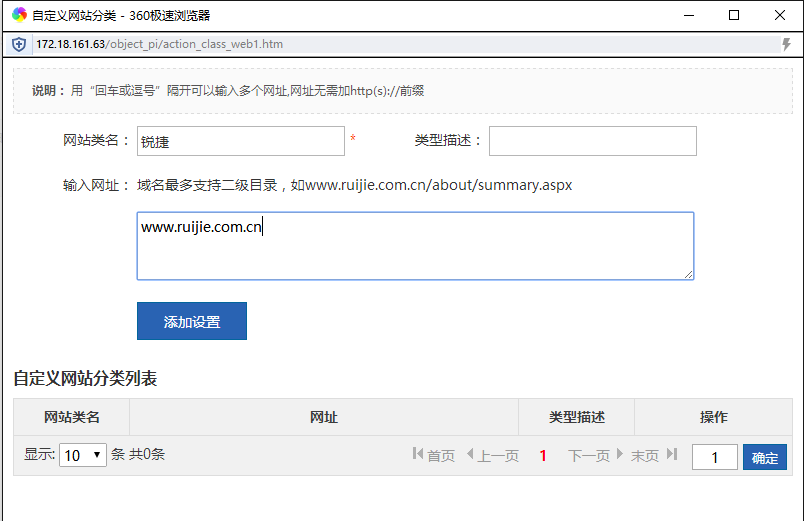Click the example URL hint text
This screenshot has height=521, width=804.
click(x=354, y=185)
